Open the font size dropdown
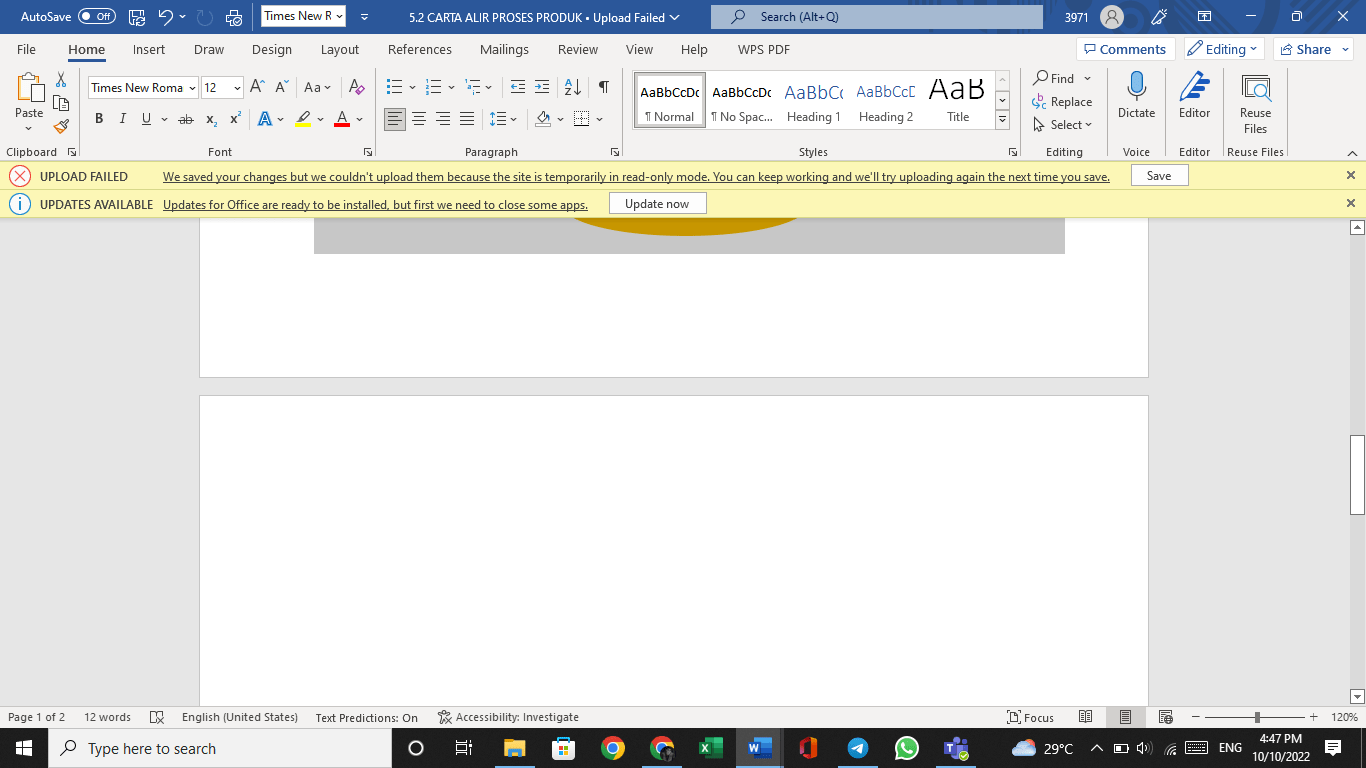 click(237, 88)
